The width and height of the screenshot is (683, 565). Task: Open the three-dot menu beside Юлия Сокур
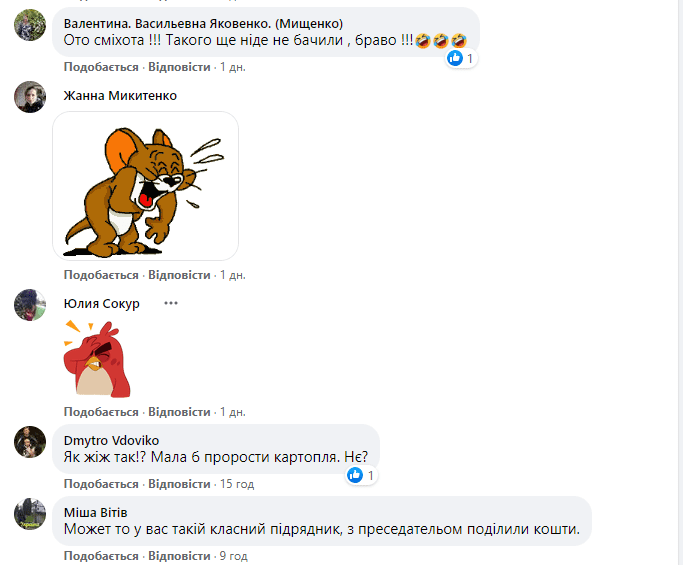[171, 303]
